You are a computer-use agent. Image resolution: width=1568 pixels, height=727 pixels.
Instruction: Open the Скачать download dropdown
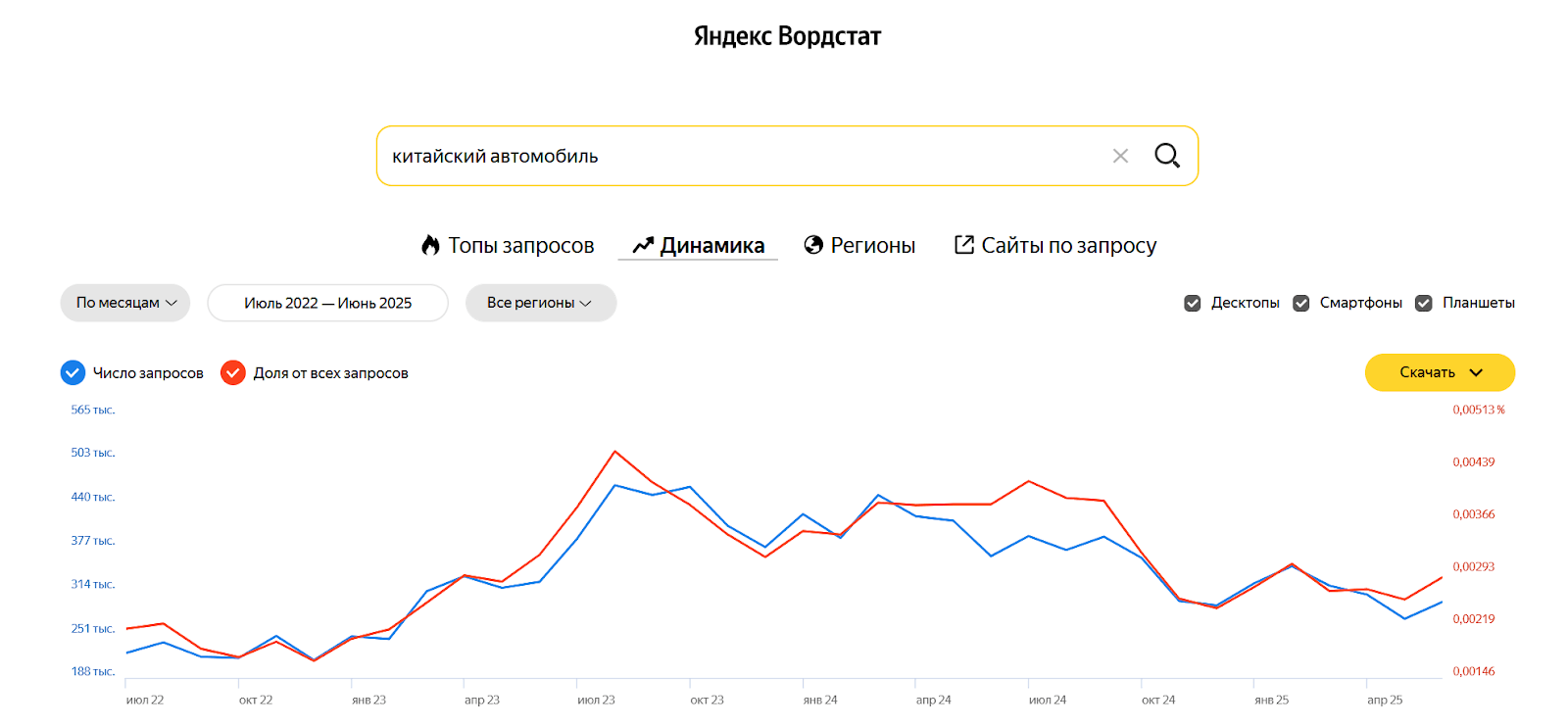(1439, 372)
